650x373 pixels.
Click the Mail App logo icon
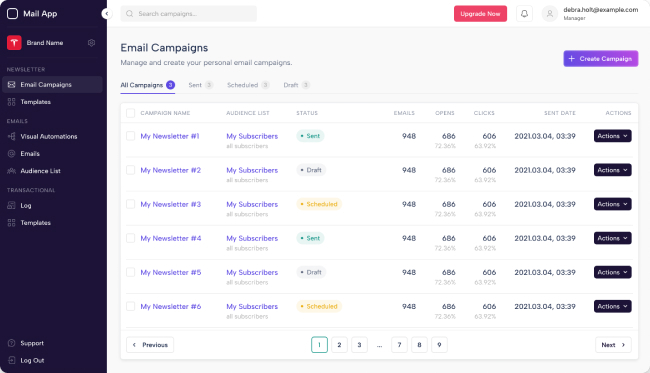click(x=12, y=14)
